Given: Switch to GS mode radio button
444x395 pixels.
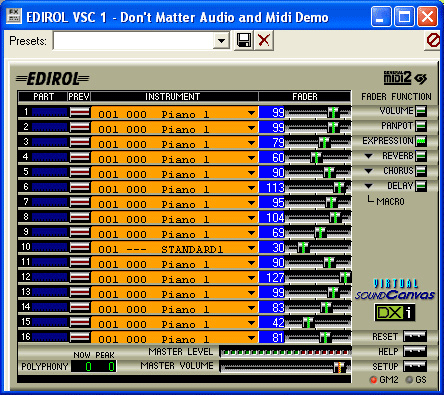Looking at the screenshot, I should [x=409, y=380].
